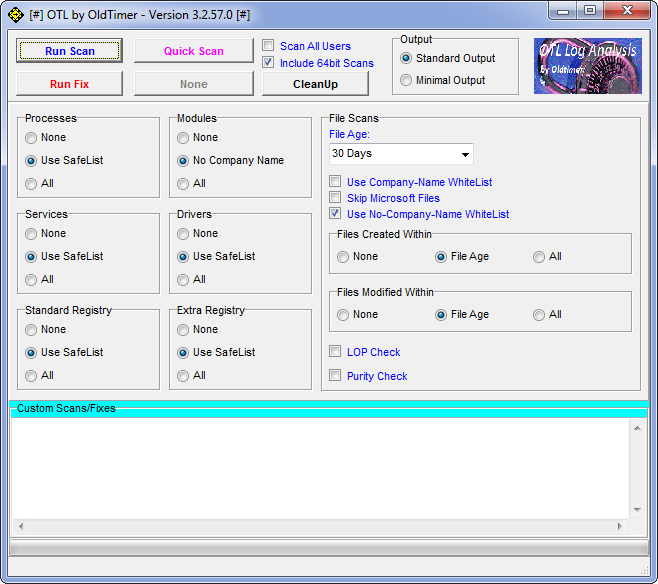The image size is (658, 584).
Task: Click the Run Scan button
Action: tap(70, 51)
